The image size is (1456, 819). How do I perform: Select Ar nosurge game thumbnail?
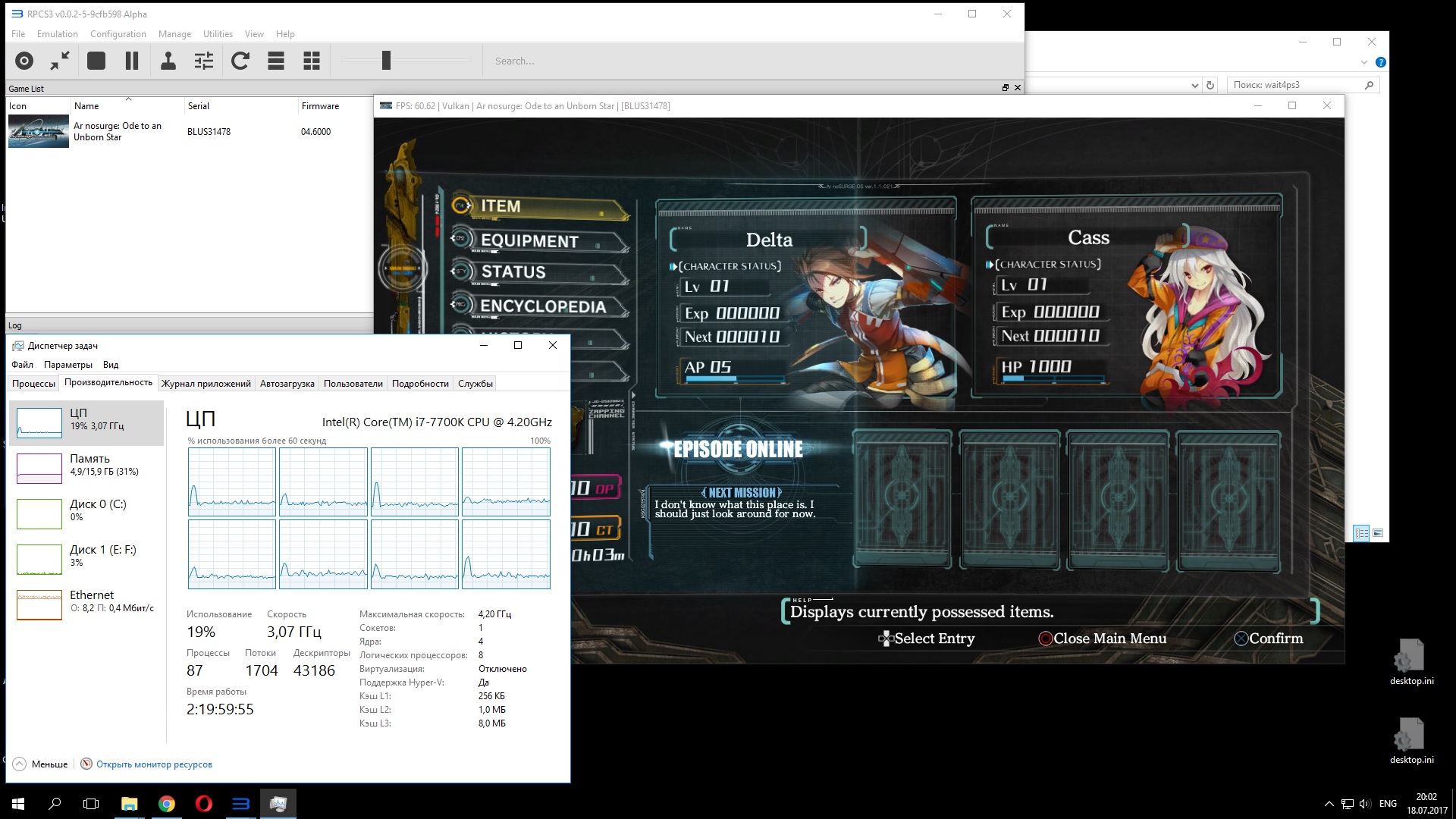click(x=39, y=131)
